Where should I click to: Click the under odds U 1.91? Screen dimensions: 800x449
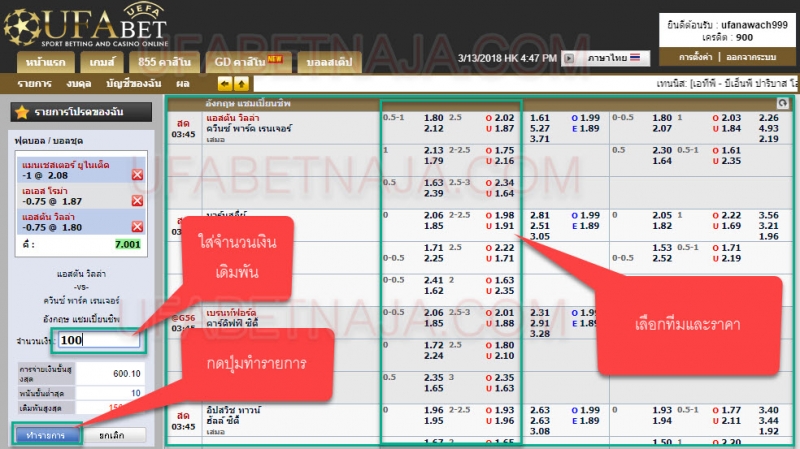[500, 226]
